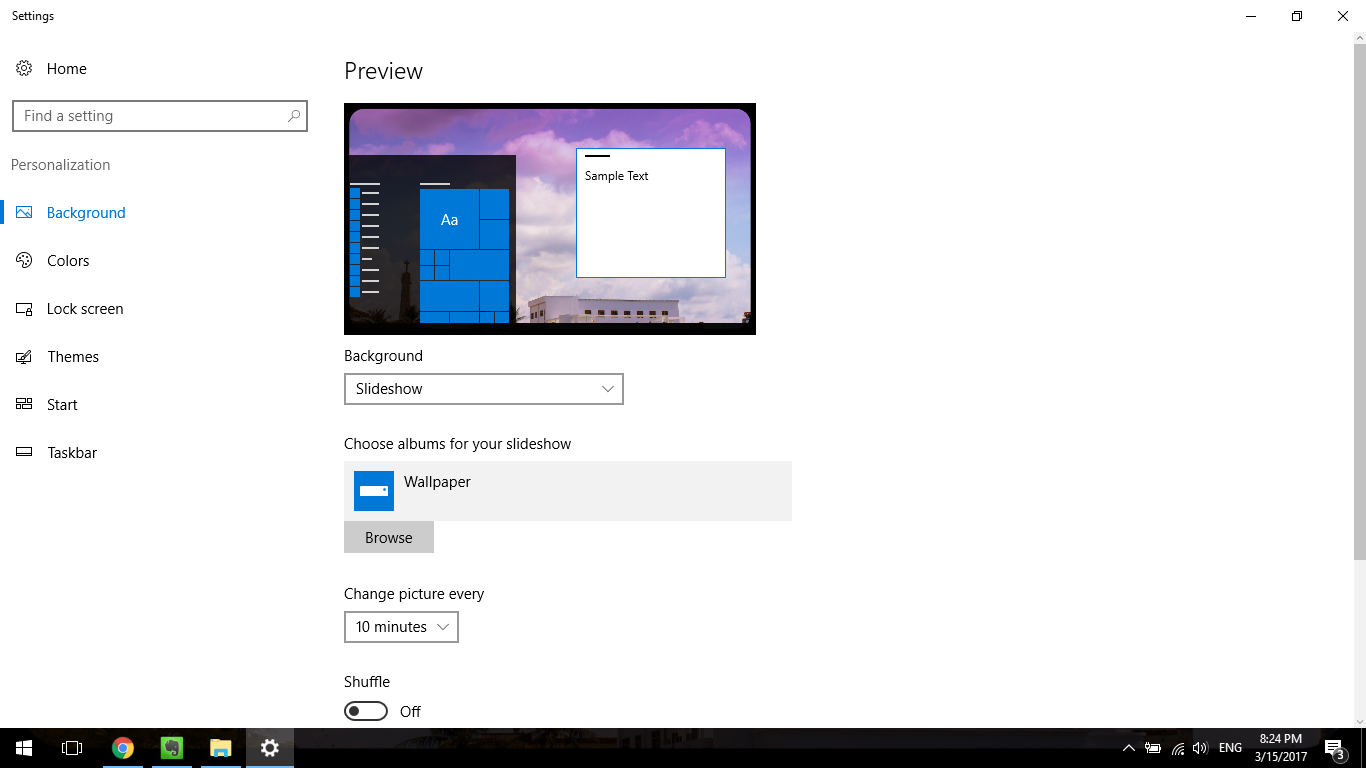Open the Change picture every dropdown
The image size is (1366, 768).
(401, 627)
